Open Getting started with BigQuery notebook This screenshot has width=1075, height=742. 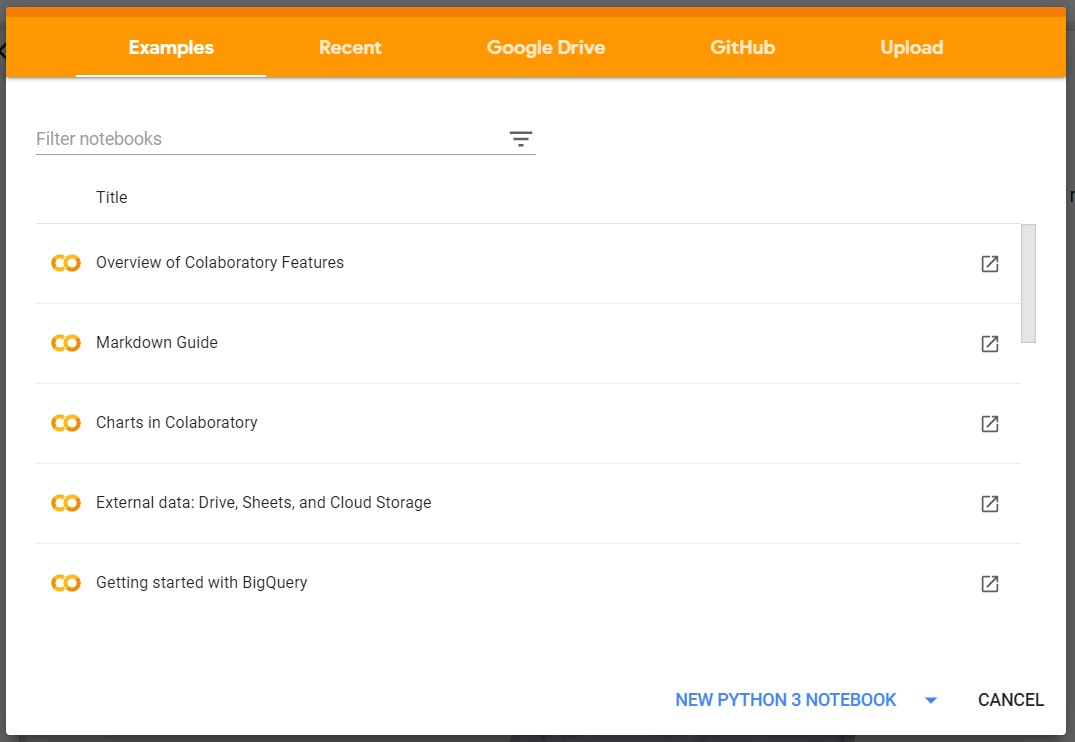click(x=202, y=583)
